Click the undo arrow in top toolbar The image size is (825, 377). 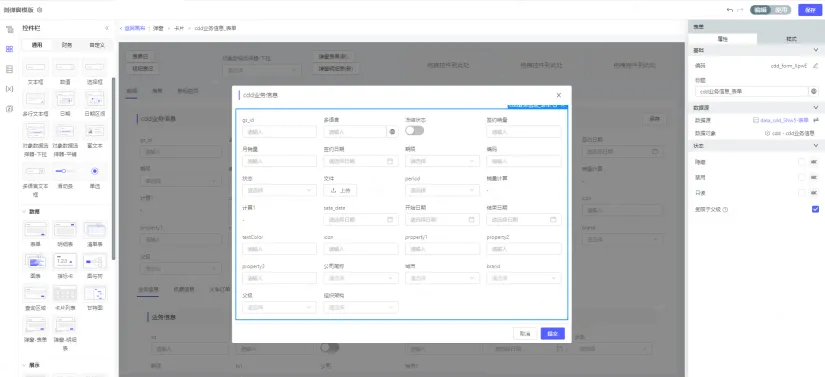(729, 10)
